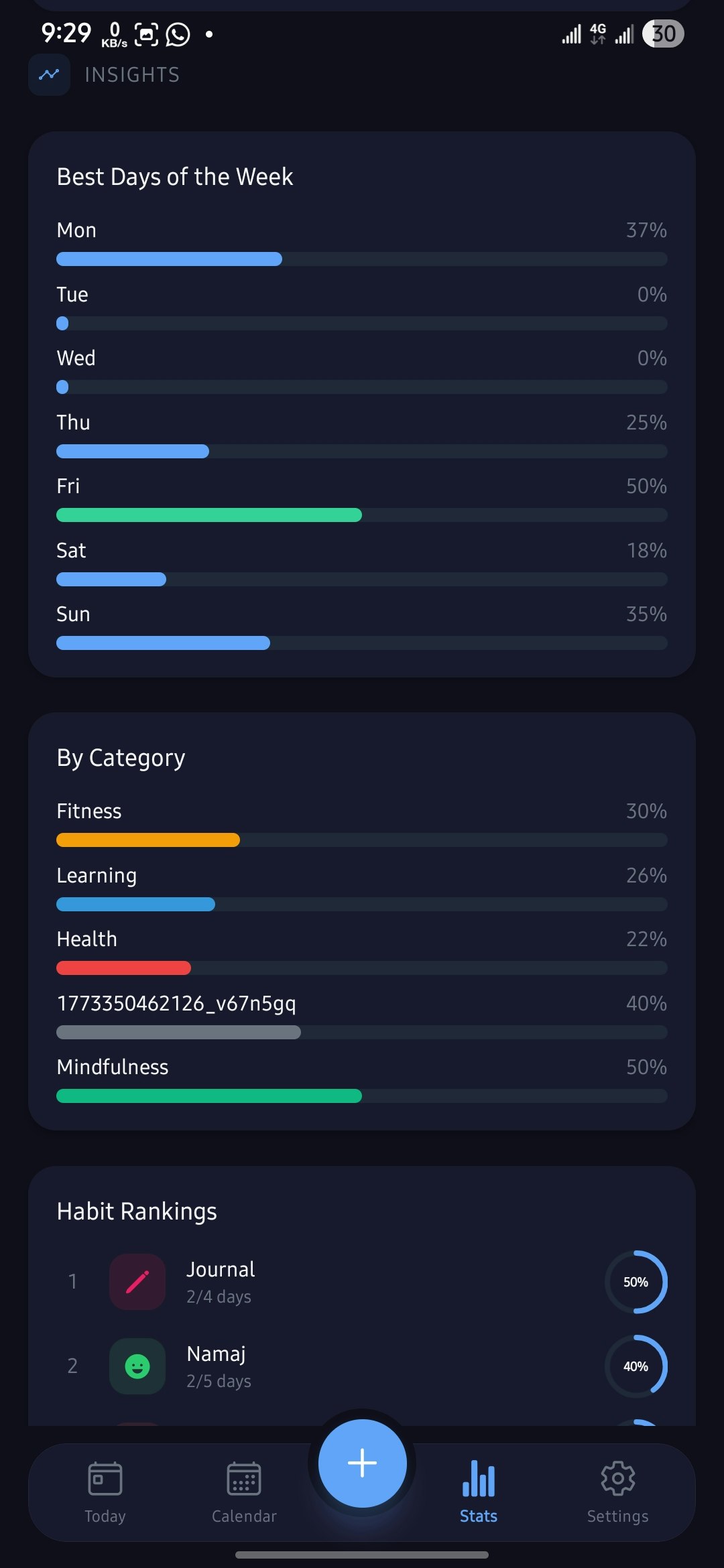Tap the WhatsApp status bar icon

tap(178, 34)
